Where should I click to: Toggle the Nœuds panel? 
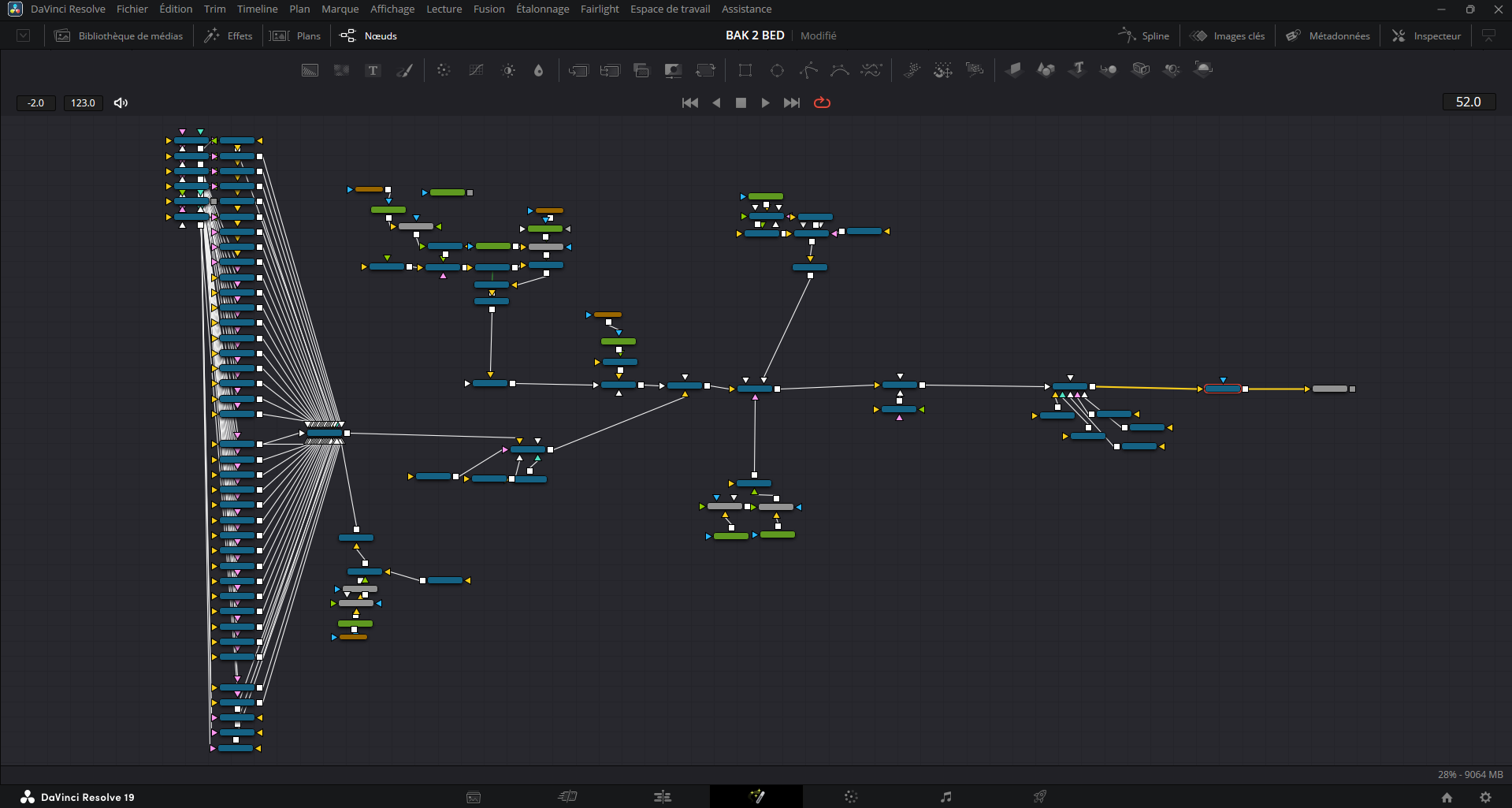click(369, 35)
